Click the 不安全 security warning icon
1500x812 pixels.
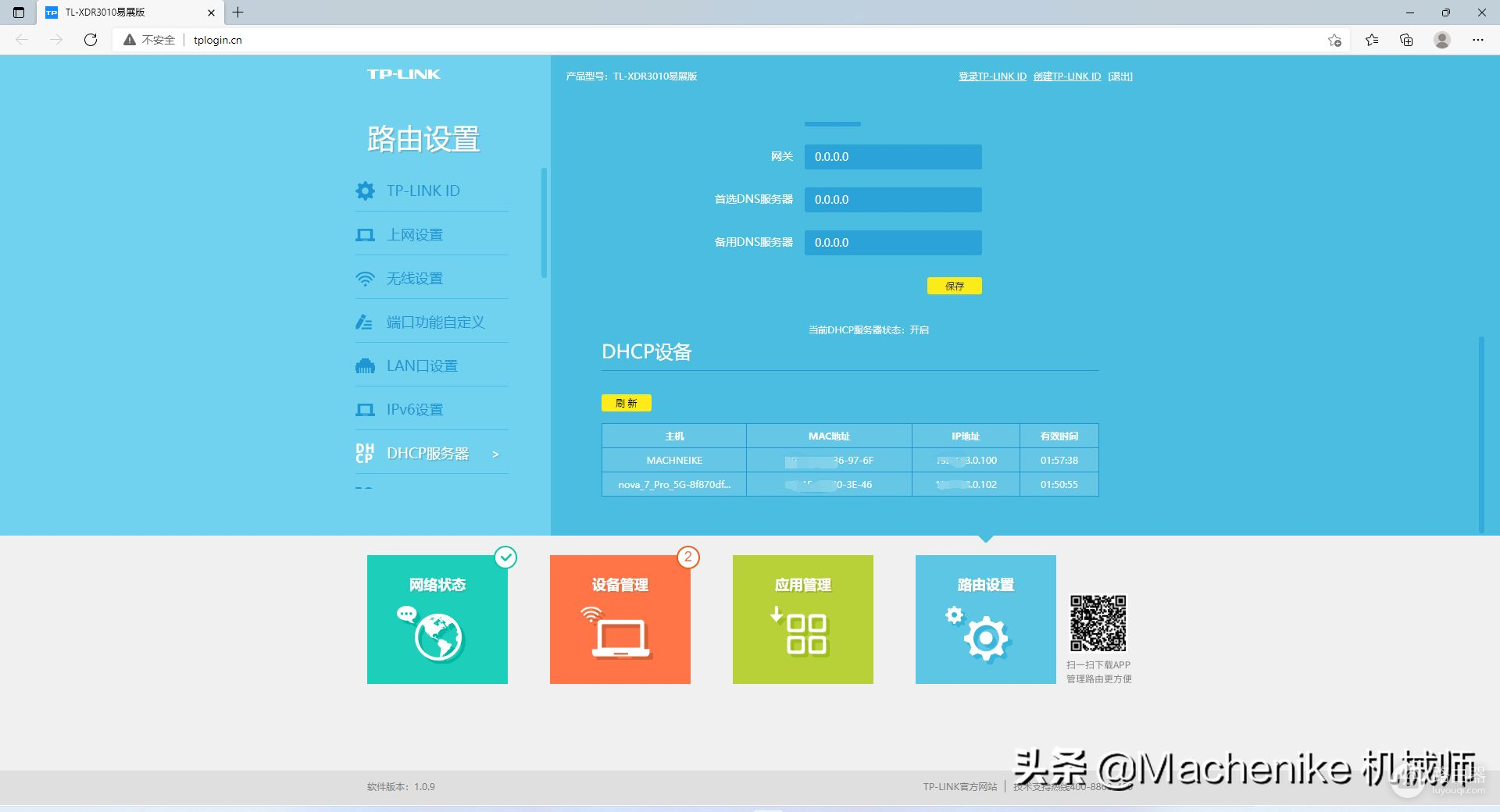click(130, 40)
